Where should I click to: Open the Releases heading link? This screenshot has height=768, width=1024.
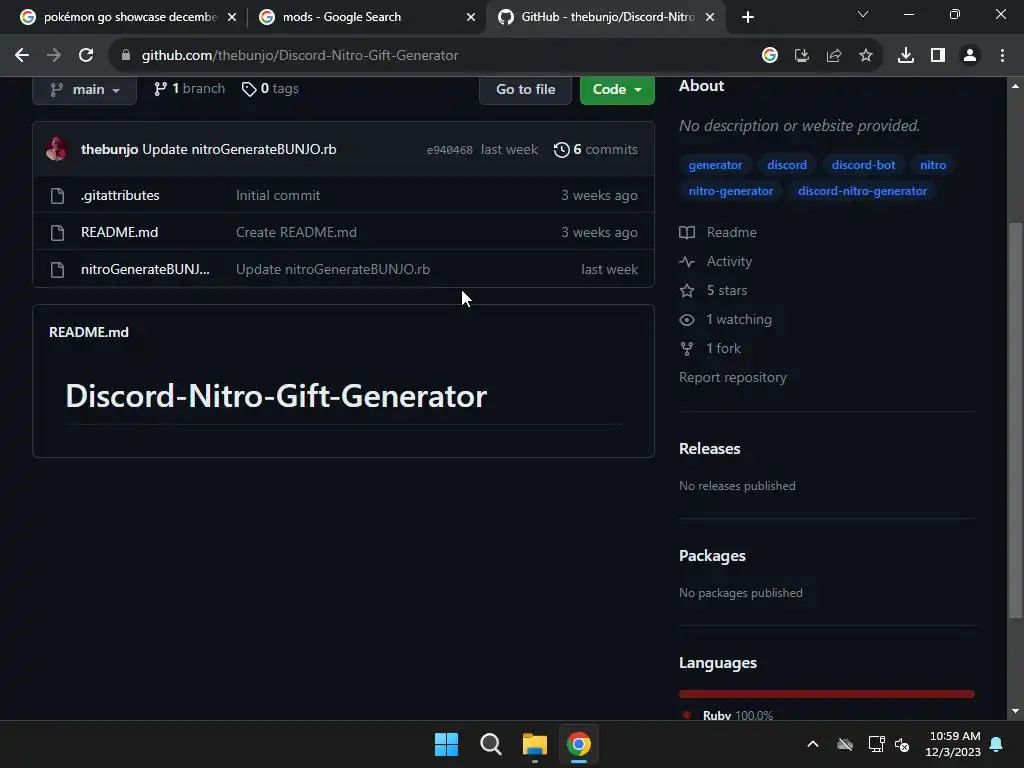pyautogui.click(x=709, y=449)
